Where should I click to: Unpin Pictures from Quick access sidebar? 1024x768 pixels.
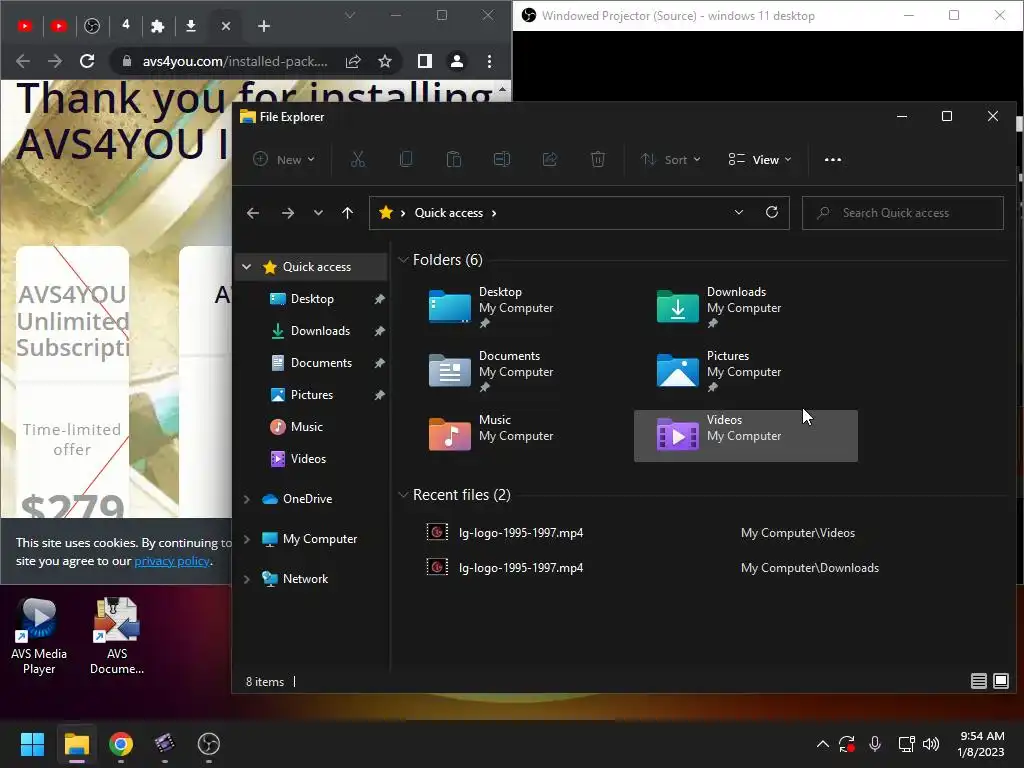point(379,395)
